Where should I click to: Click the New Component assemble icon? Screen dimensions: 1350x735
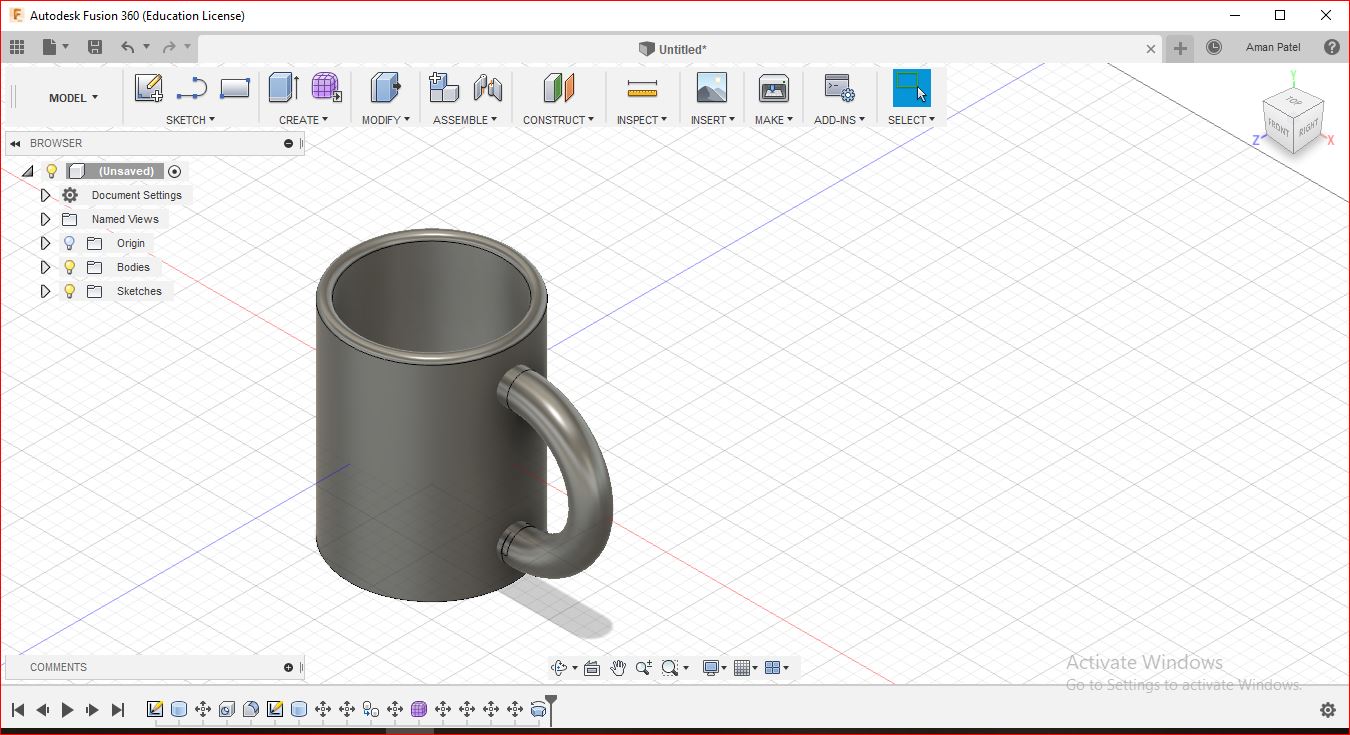point(444,88)
